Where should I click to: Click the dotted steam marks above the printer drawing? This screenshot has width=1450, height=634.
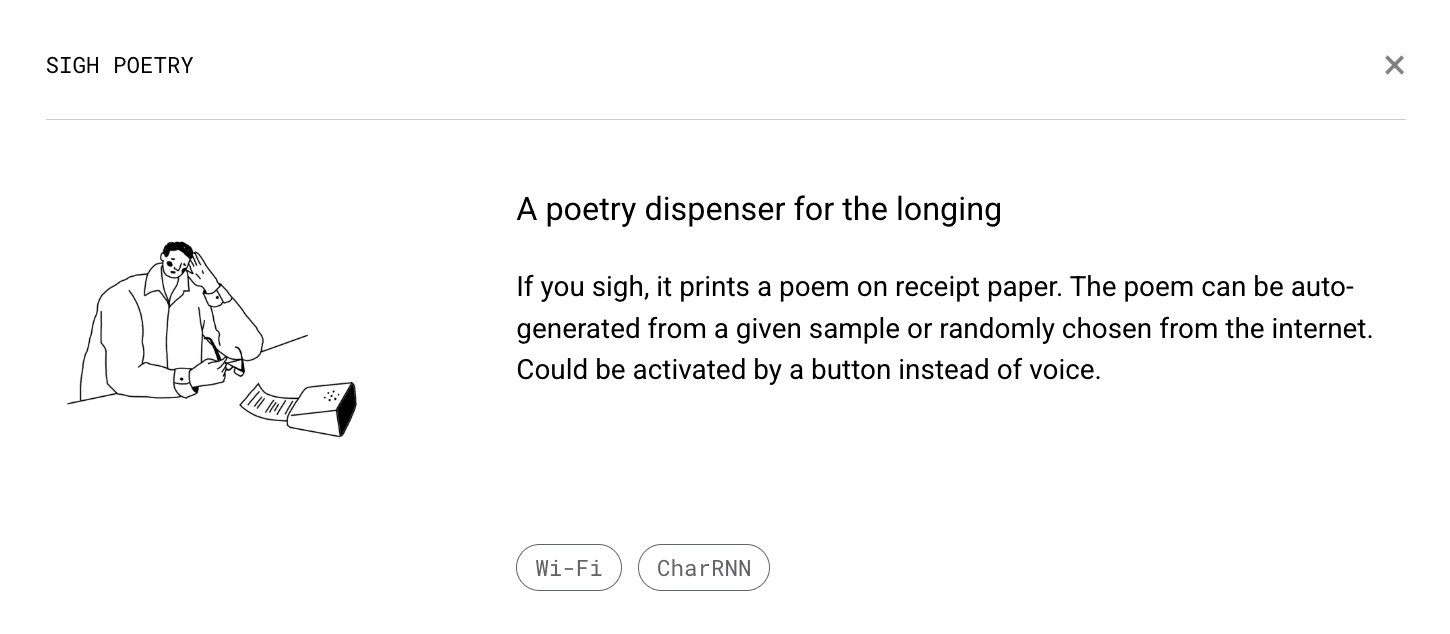click(x=331, y=395)
